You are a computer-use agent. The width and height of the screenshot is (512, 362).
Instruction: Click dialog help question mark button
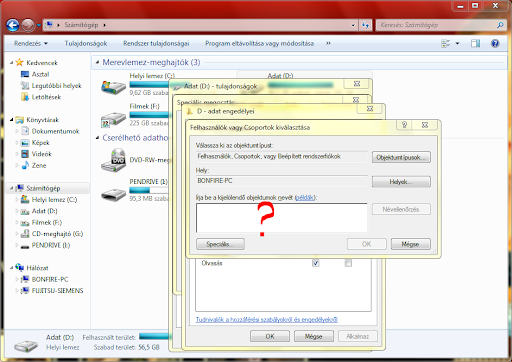coord(404,125)
